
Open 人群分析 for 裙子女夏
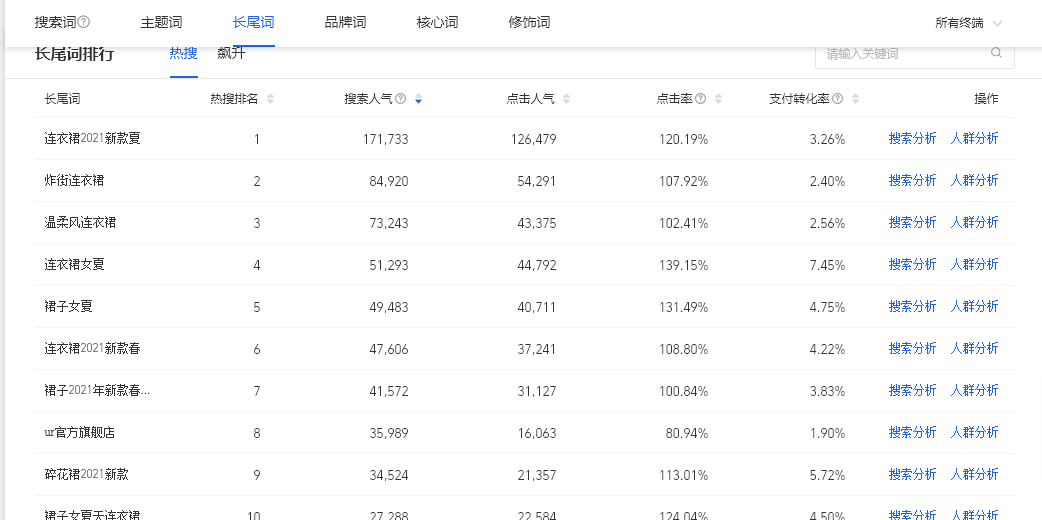click(x=974, y=306)
